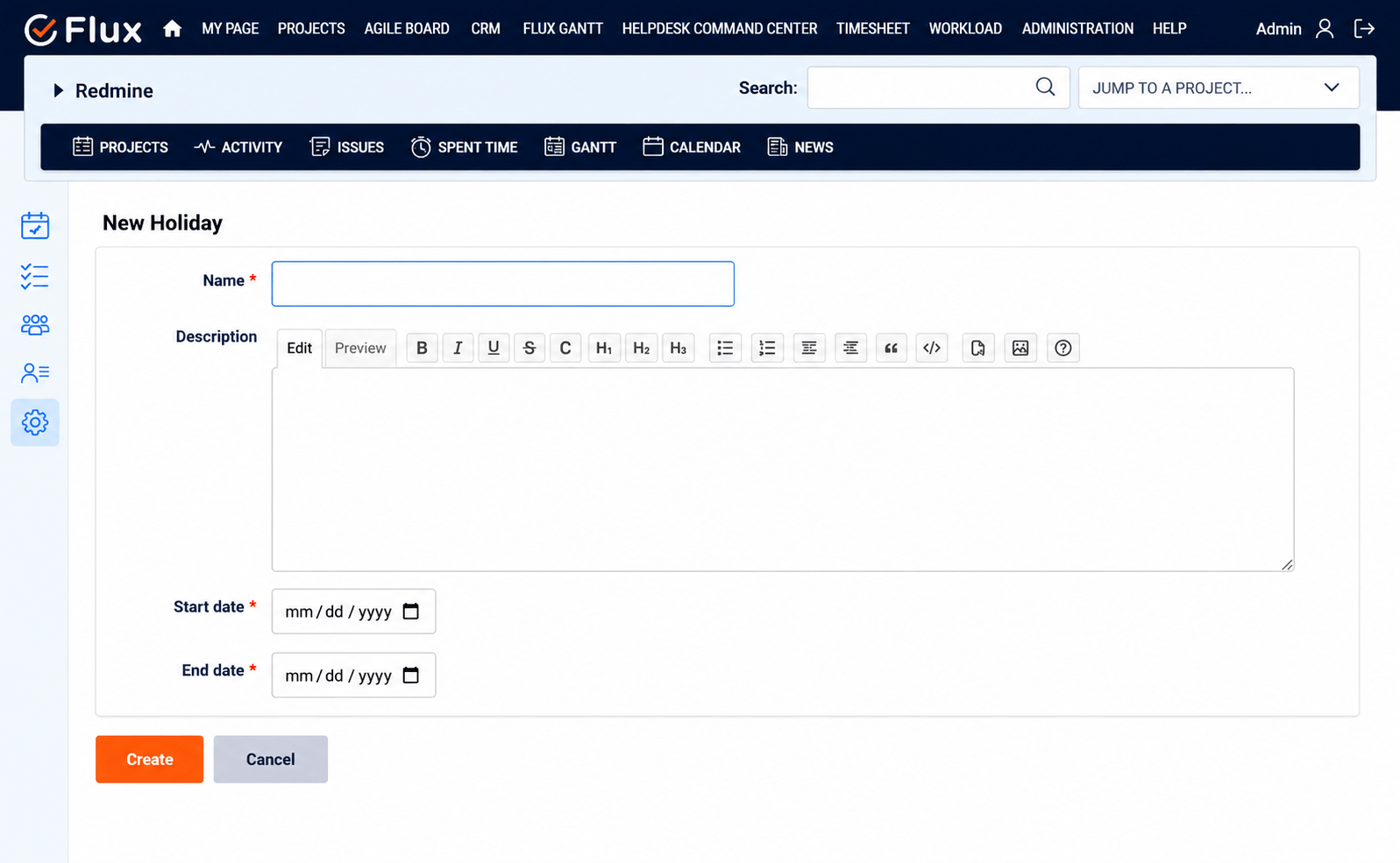This screenshot has width=1400, height=863.
Task: Apply strikethrough formatting
Action: tap(529, 348)
